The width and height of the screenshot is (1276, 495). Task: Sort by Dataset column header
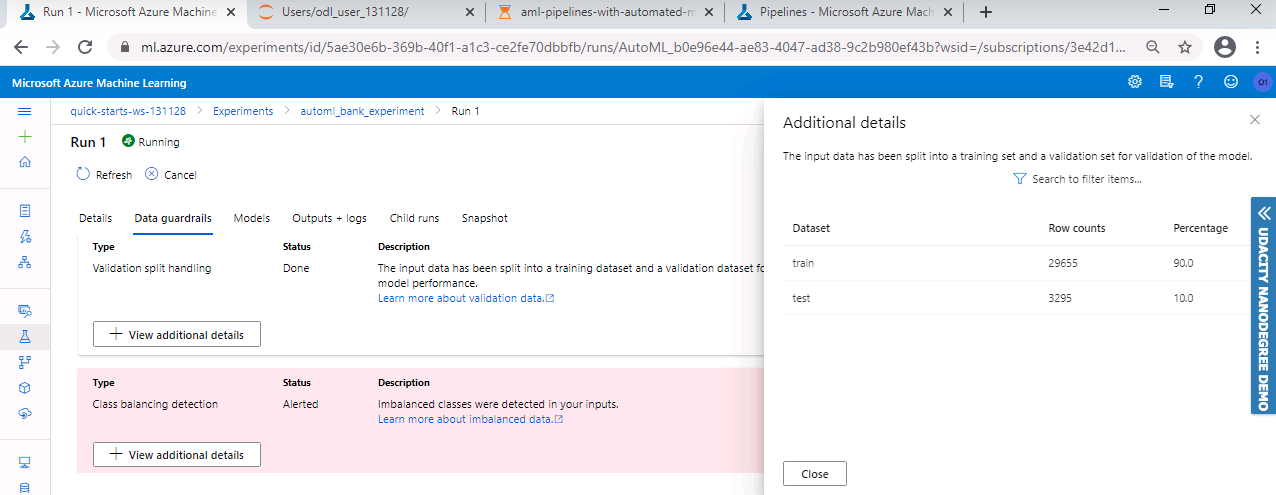pos(811,228)
